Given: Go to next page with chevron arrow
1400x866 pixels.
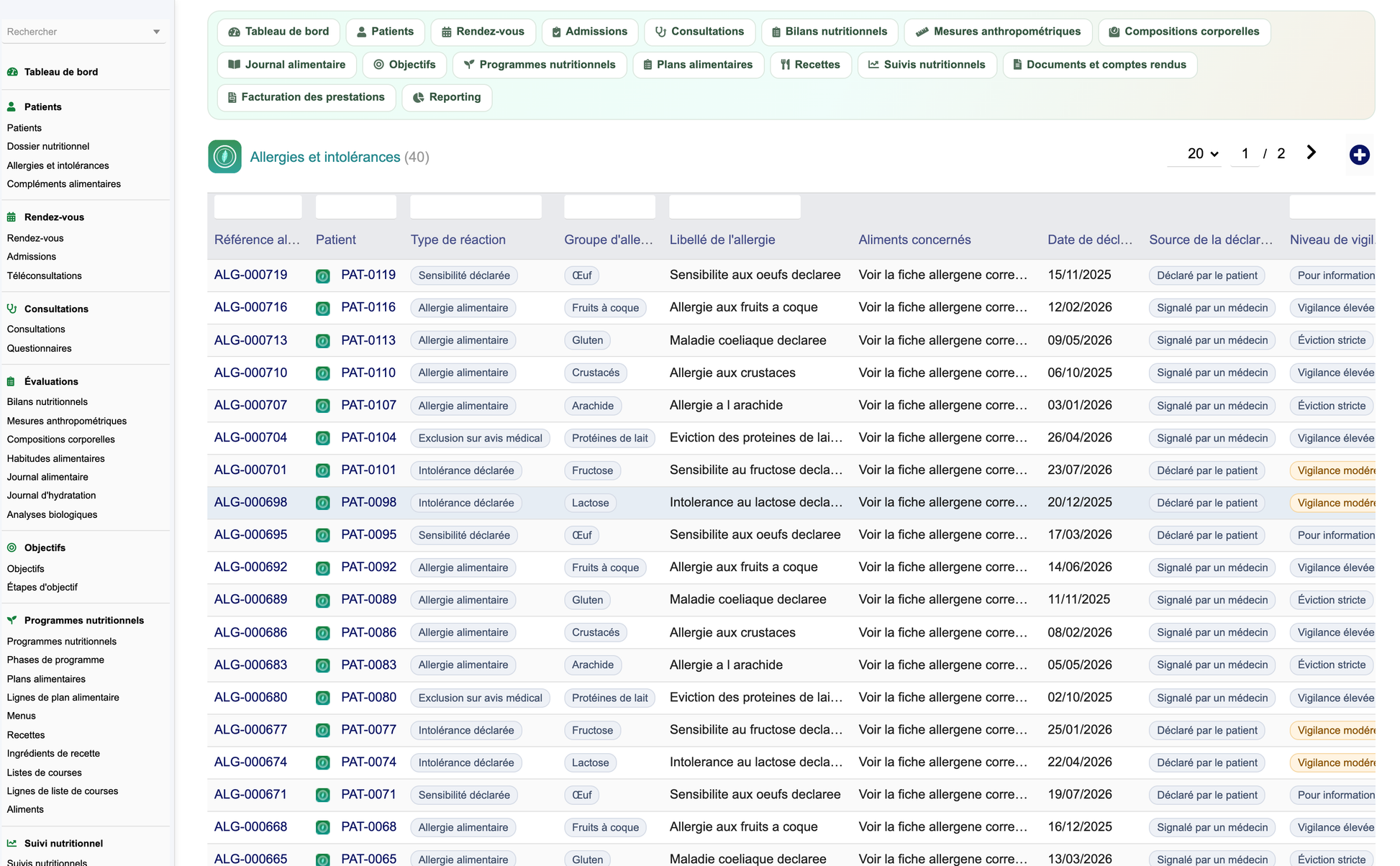Looking at the screenshot, I should tap(1311, 152).
